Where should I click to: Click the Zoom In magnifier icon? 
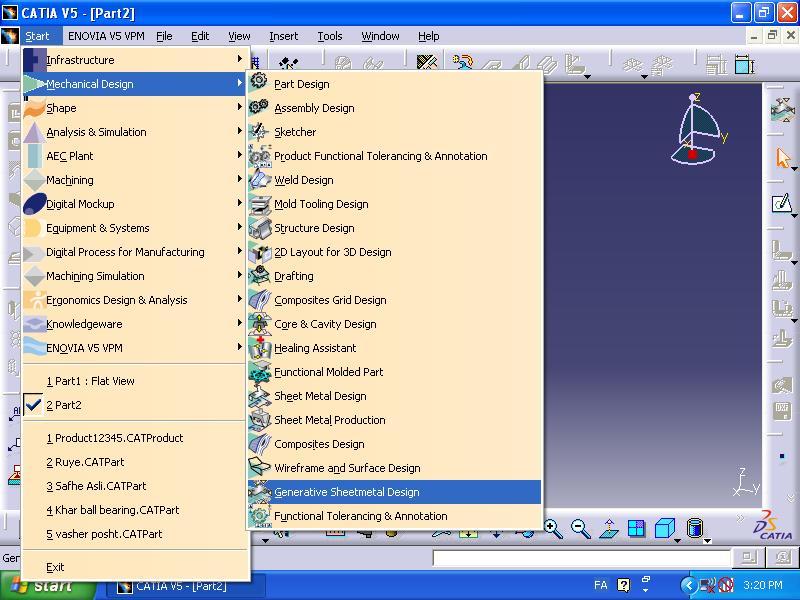coord(553,529)
